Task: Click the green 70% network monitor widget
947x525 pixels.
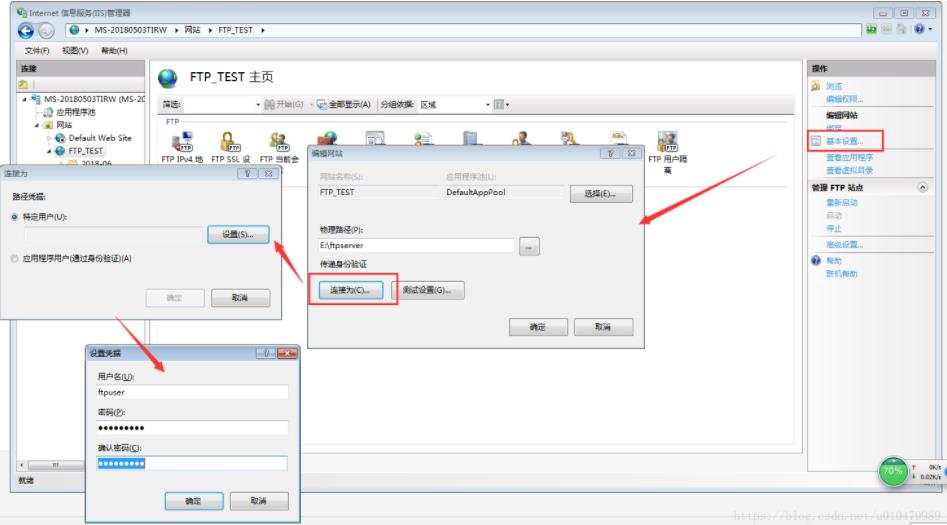Action: pos(893,471)
